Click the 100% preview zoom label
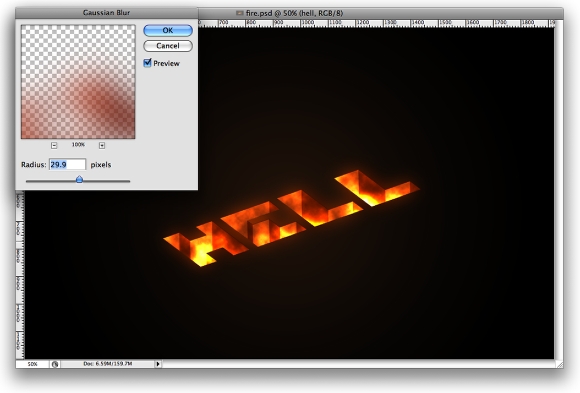 [x=78, y=145]
